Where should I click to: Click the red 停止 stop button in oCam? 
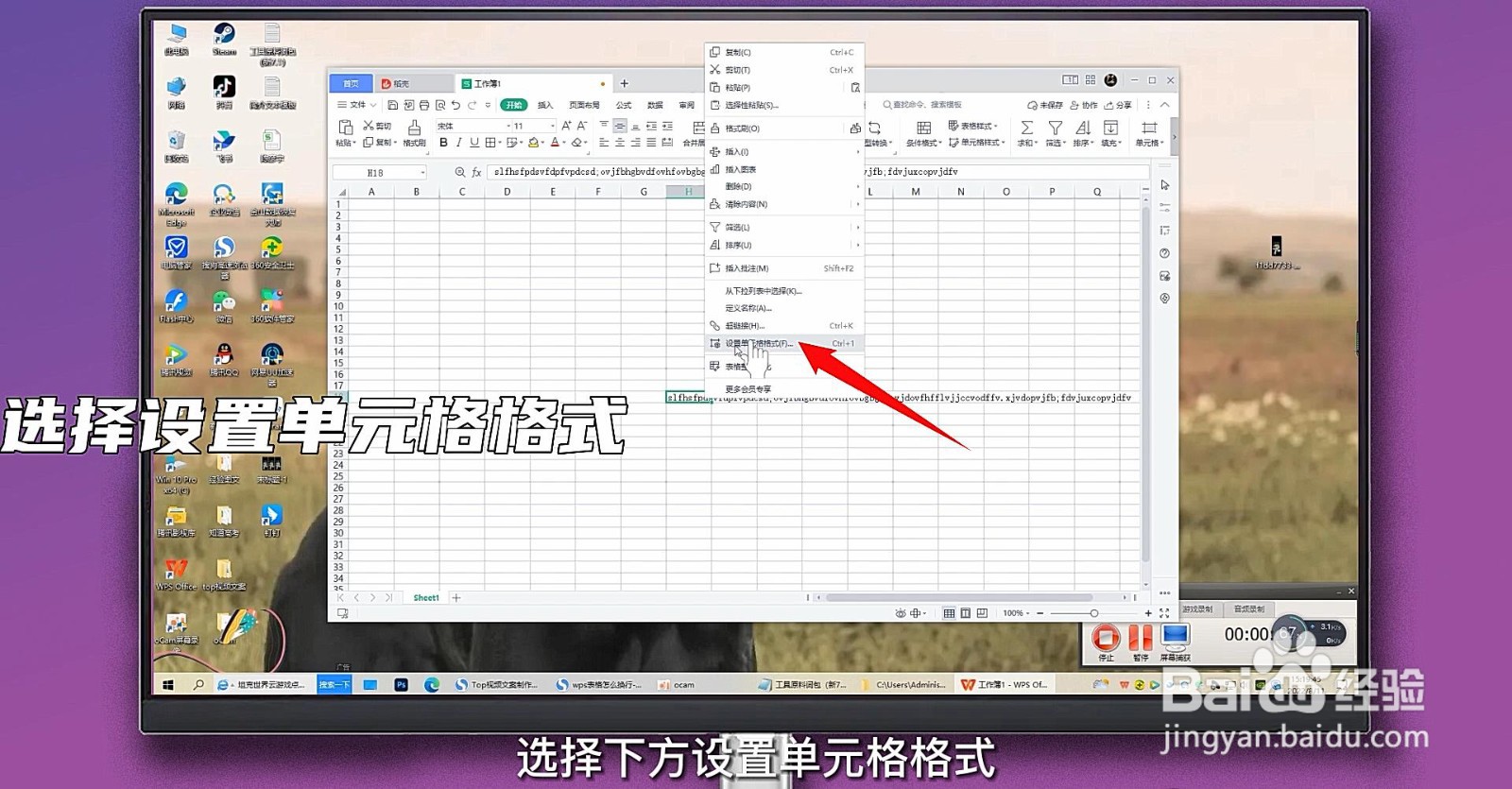tap(1107, 639)
